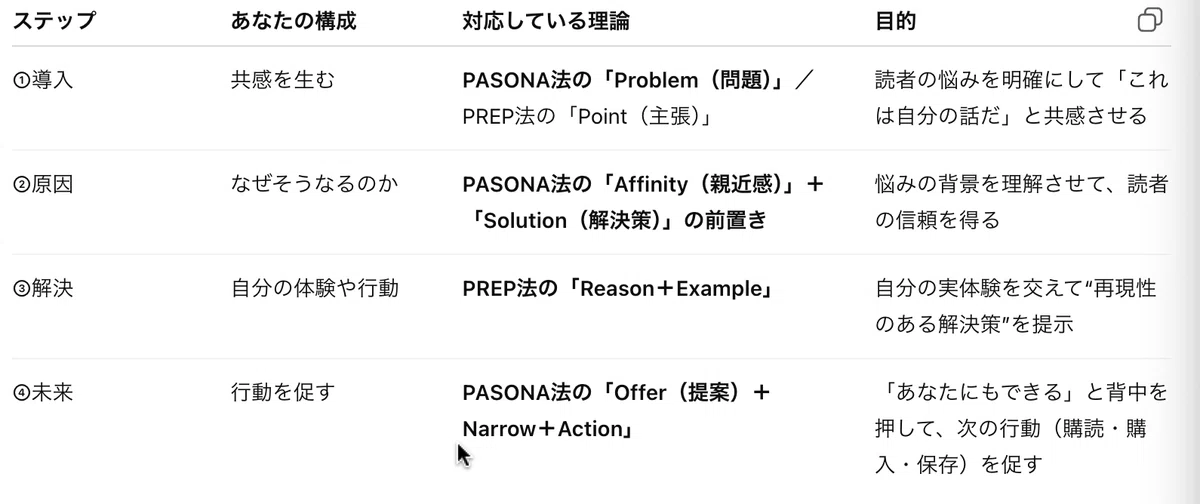Screen dimensions: 1200x504
Task: Click the 目的 column header
Action: click(x=895, y=21)
